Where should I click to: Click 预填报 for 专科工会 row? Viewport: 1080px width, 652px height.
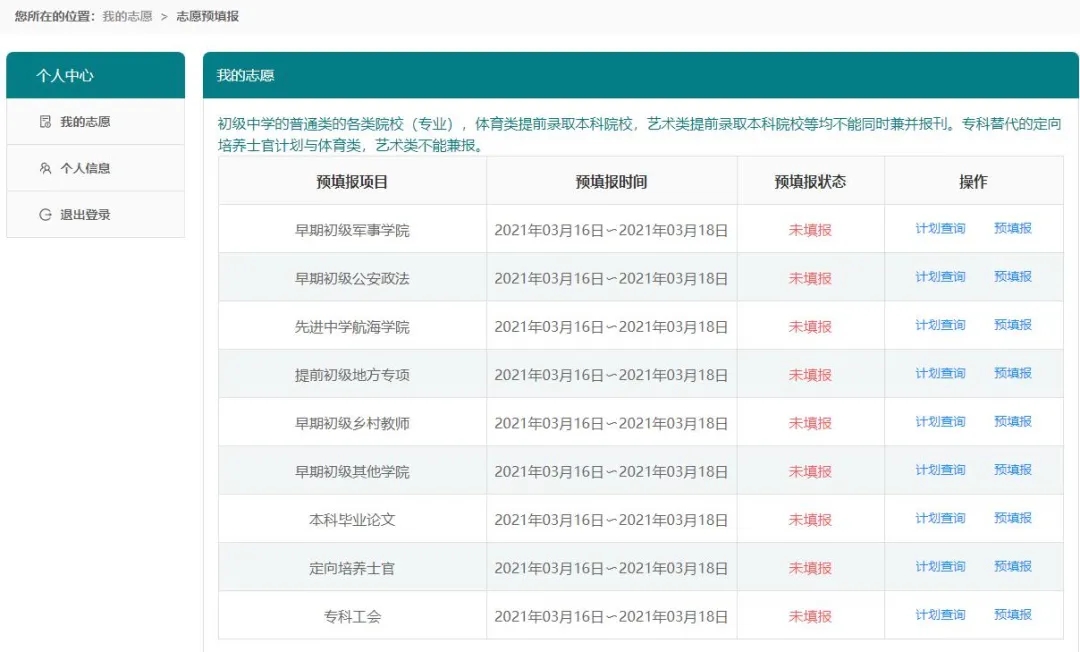click(x=1012, y=615)
